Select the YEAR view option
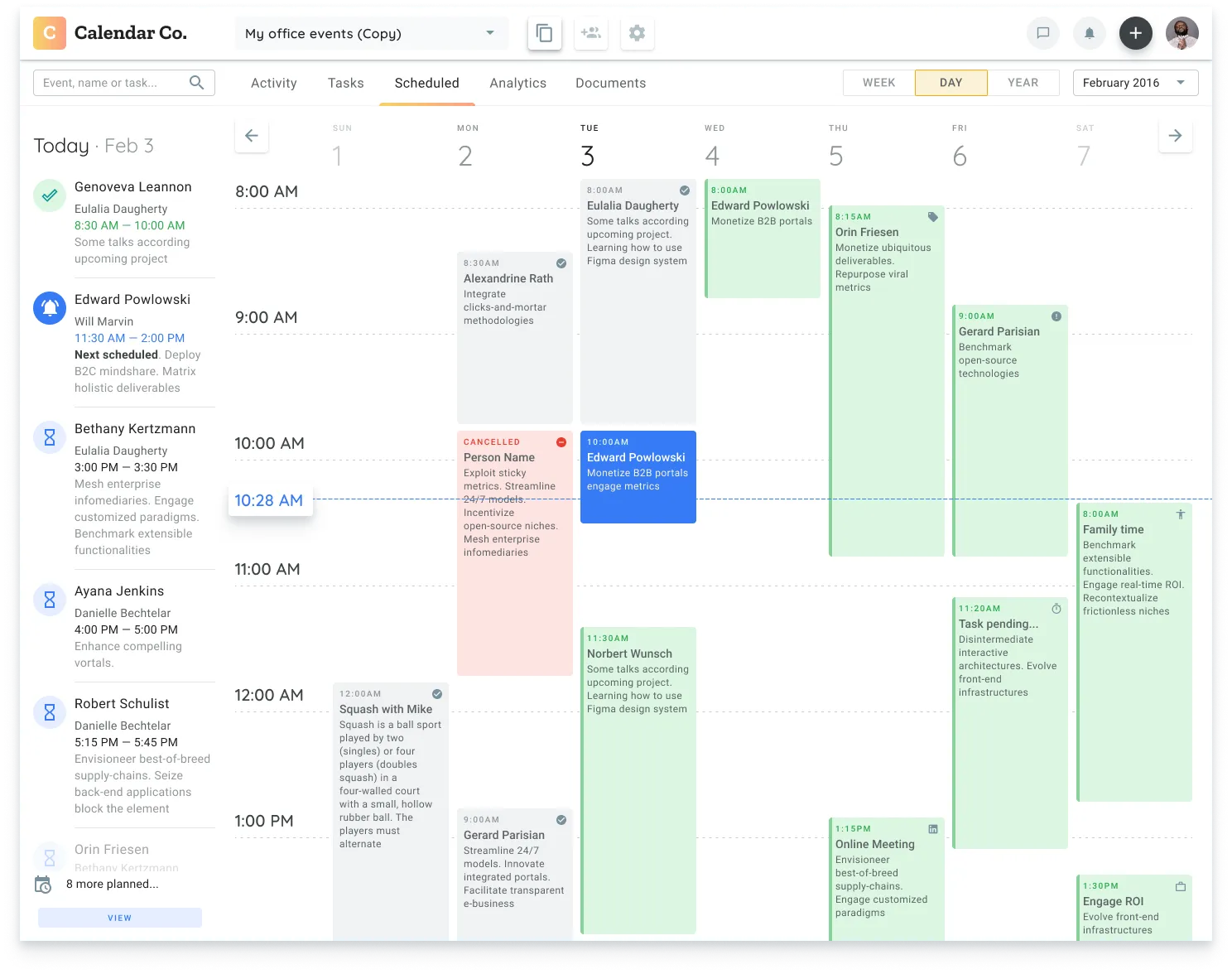Viewport: 1232px width, 974px height. pyautogui.click(x=1023, y=82)
